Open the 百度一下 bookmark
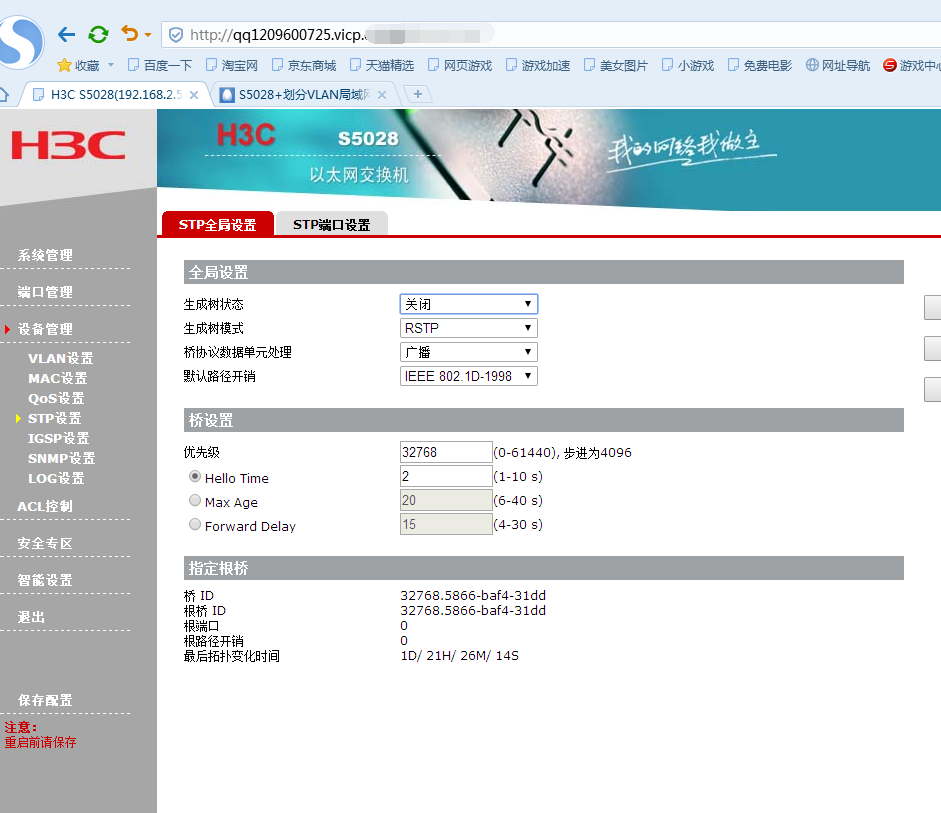 (160, 65)
